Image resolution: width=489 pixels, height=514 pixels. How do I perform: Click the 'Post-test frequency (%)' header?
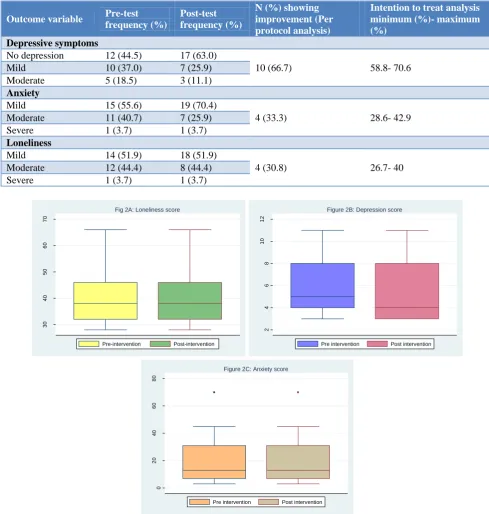tap(211, 19)
